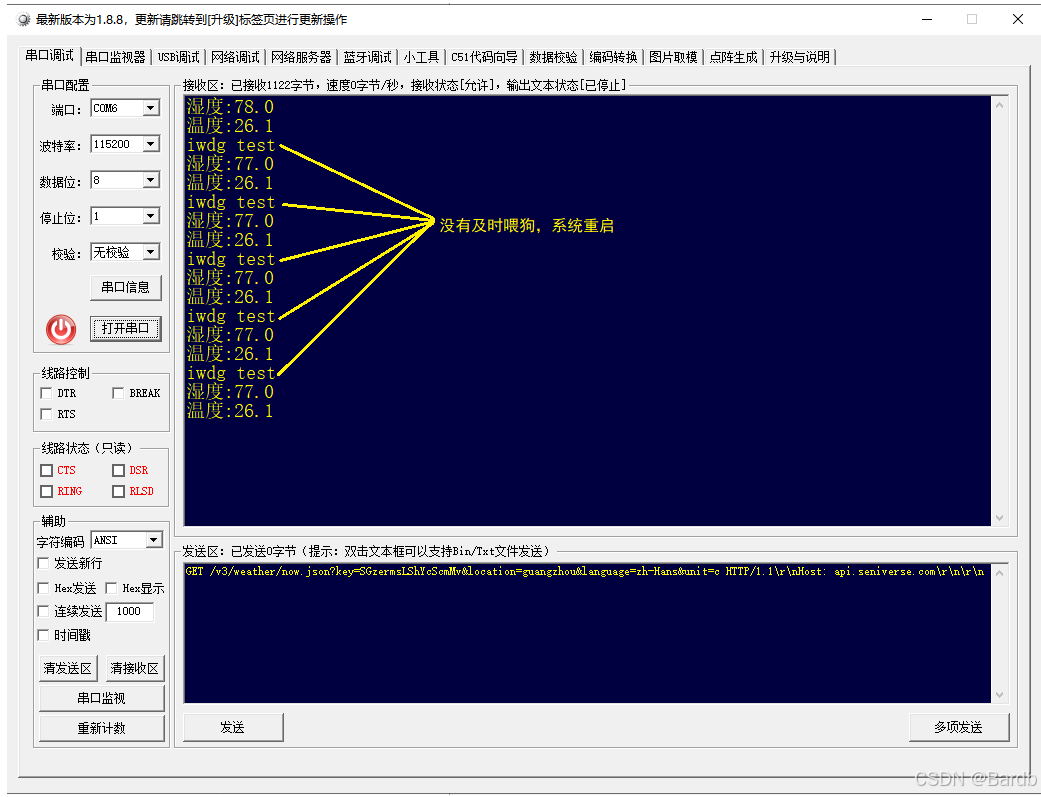
Task: Enable Hex显示 checkbox
Action: tap(112, 588)
